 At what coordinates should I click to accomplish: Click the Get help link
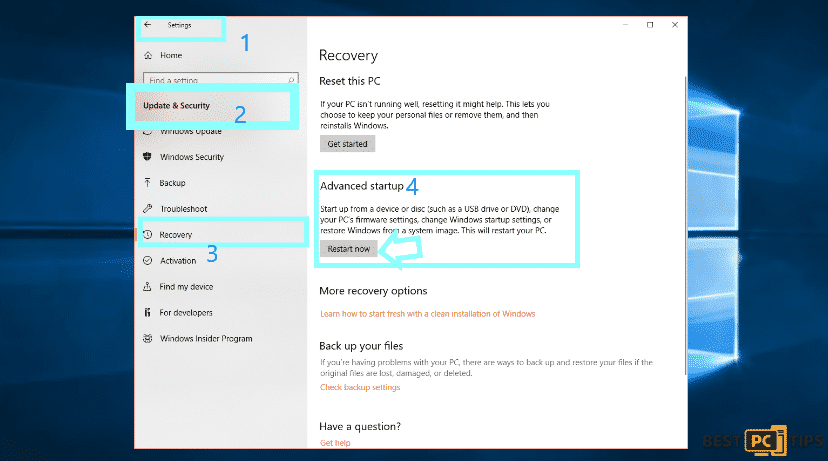pyautogui.click(x=335, y=443)
